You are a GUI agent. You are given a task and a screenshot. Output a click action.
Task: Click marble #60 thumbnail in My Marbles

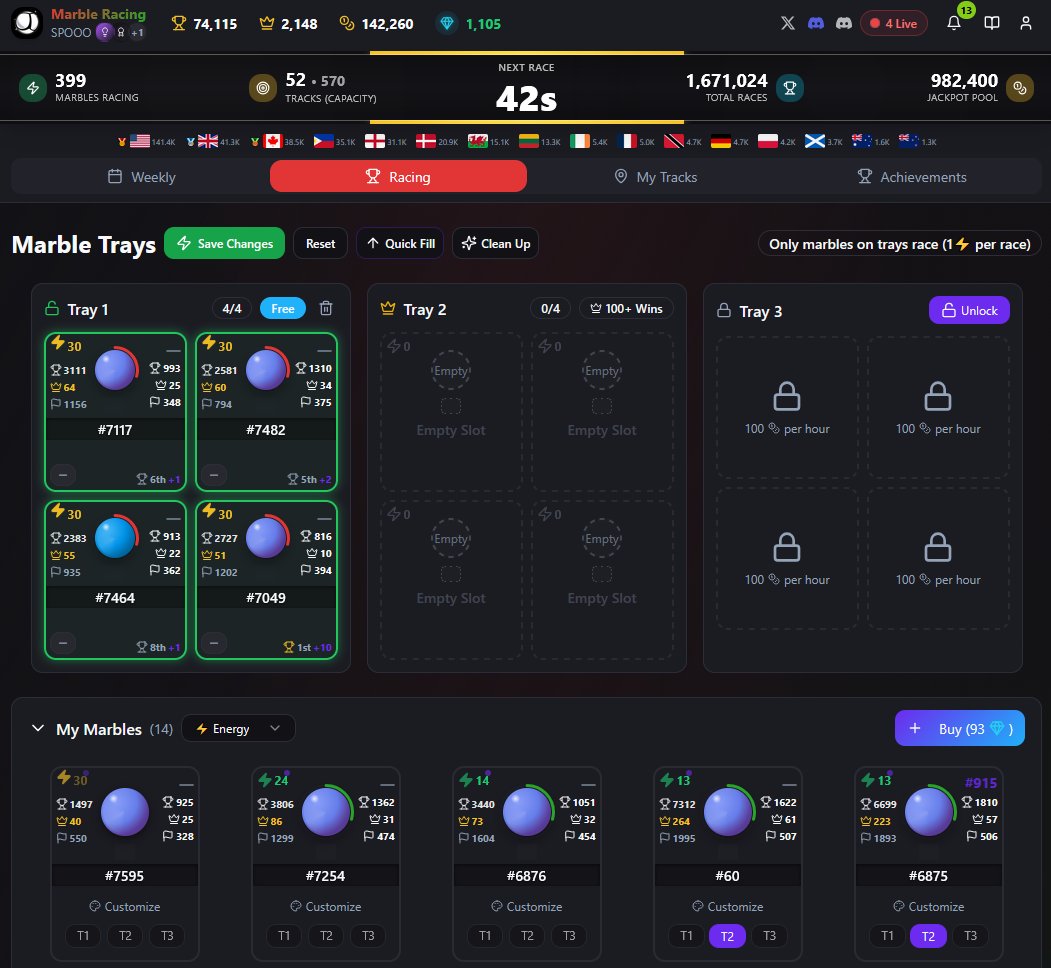(x=728, y=812)
